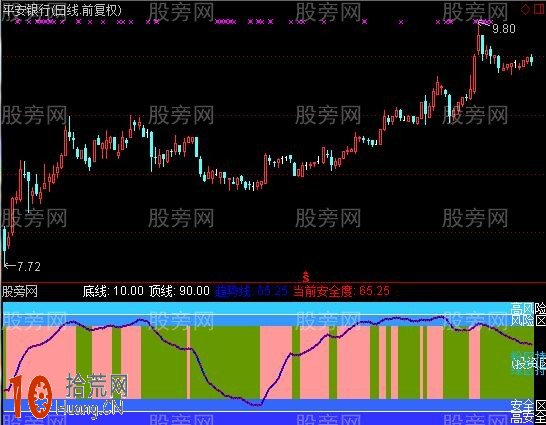Click the red diamond icon at top right

click(525, 9)
